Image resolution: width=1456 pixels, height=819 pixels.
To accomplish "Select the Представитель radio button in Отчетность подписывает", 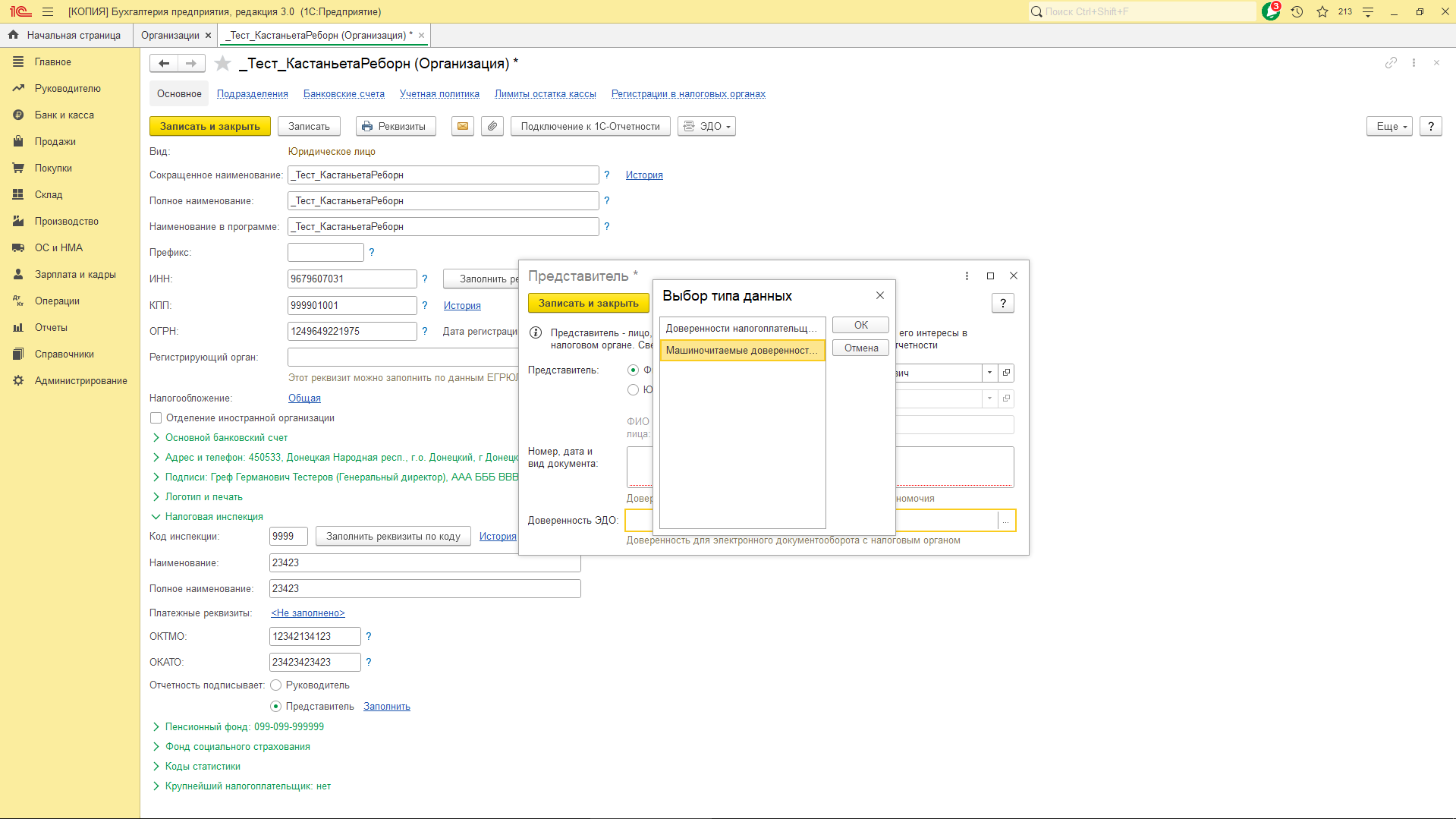I will (276, 706).
